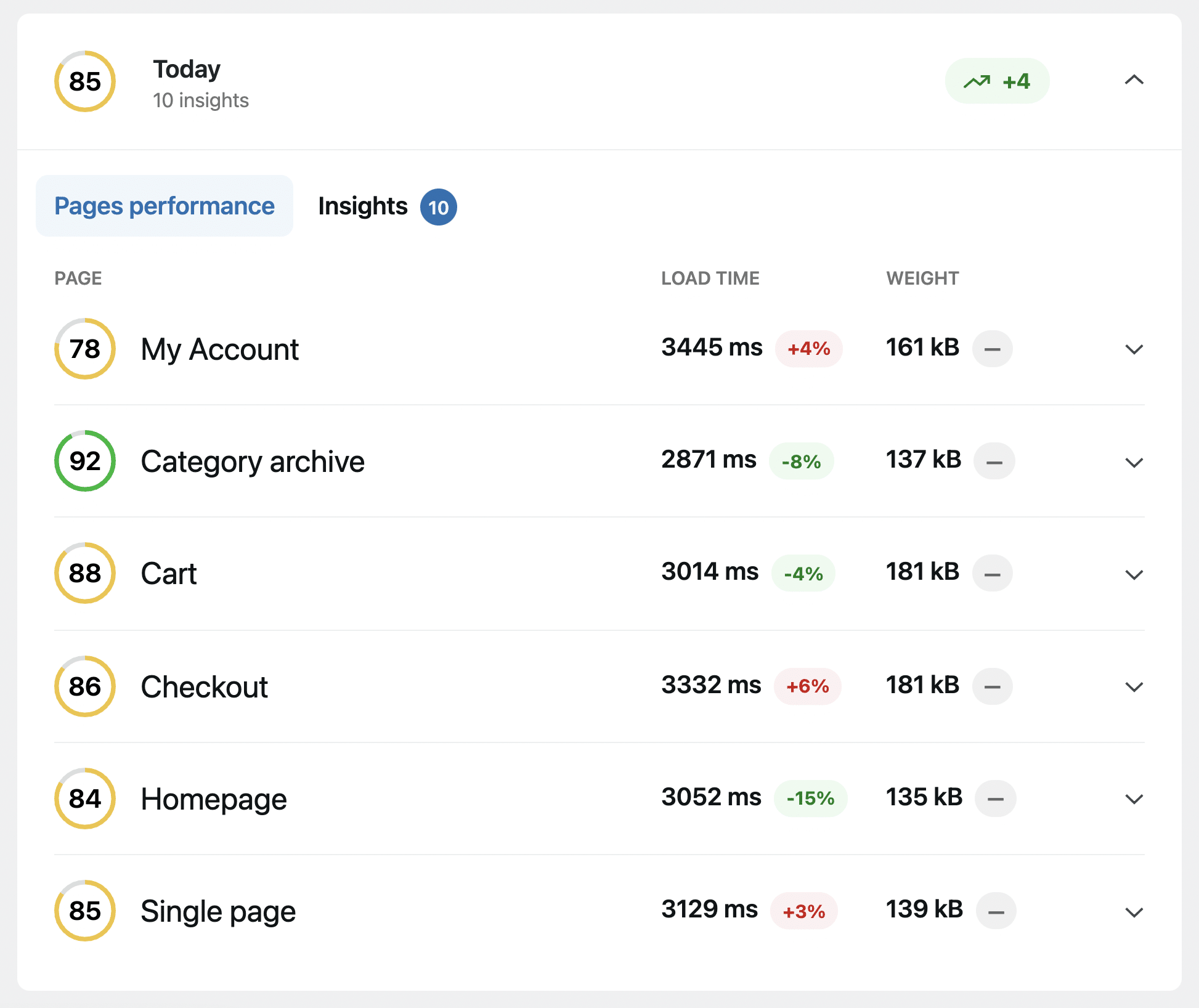This screenshot has width=1199, height=1008.
Task: Click the minus weight indicator beside Cart
Action: (x=993, y=573)
